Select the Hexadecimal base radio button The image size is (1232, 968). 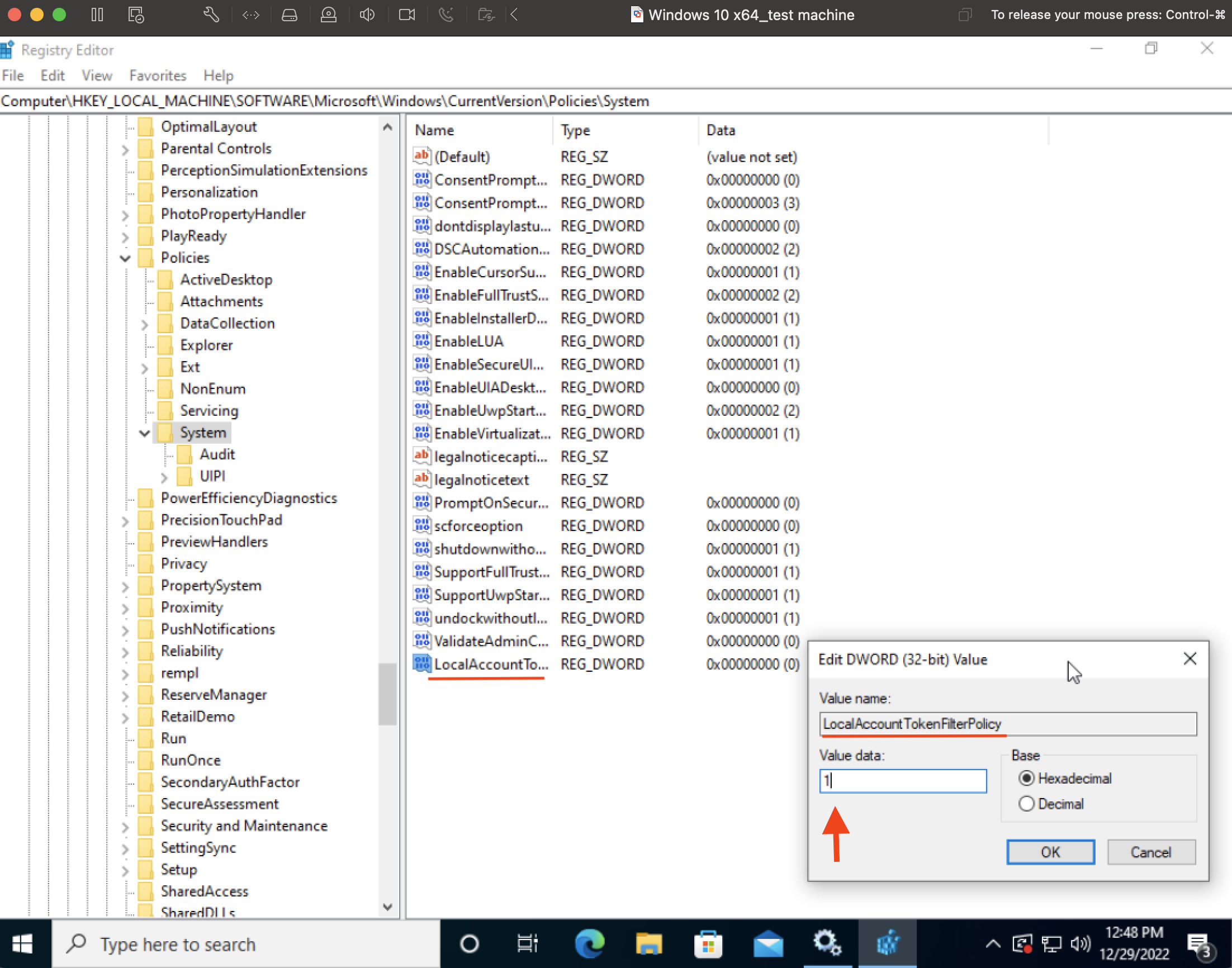click(x=1026, y=778)
